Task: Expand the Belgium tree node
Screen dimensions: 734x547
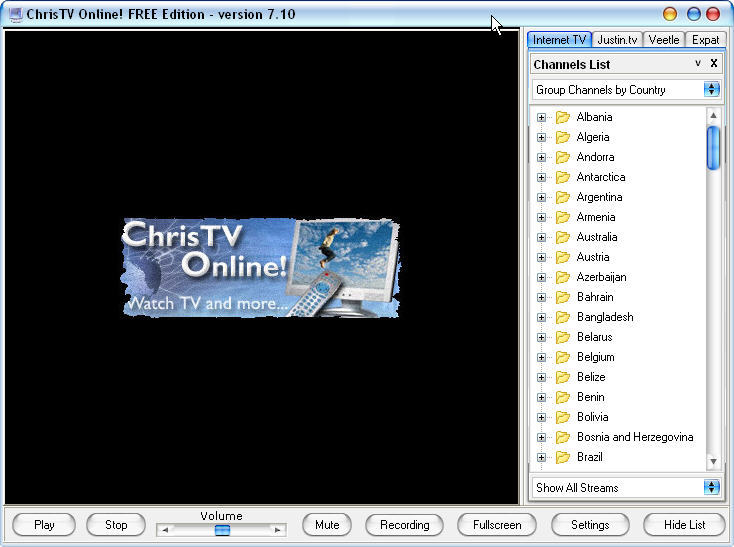Action: (542, 357)
